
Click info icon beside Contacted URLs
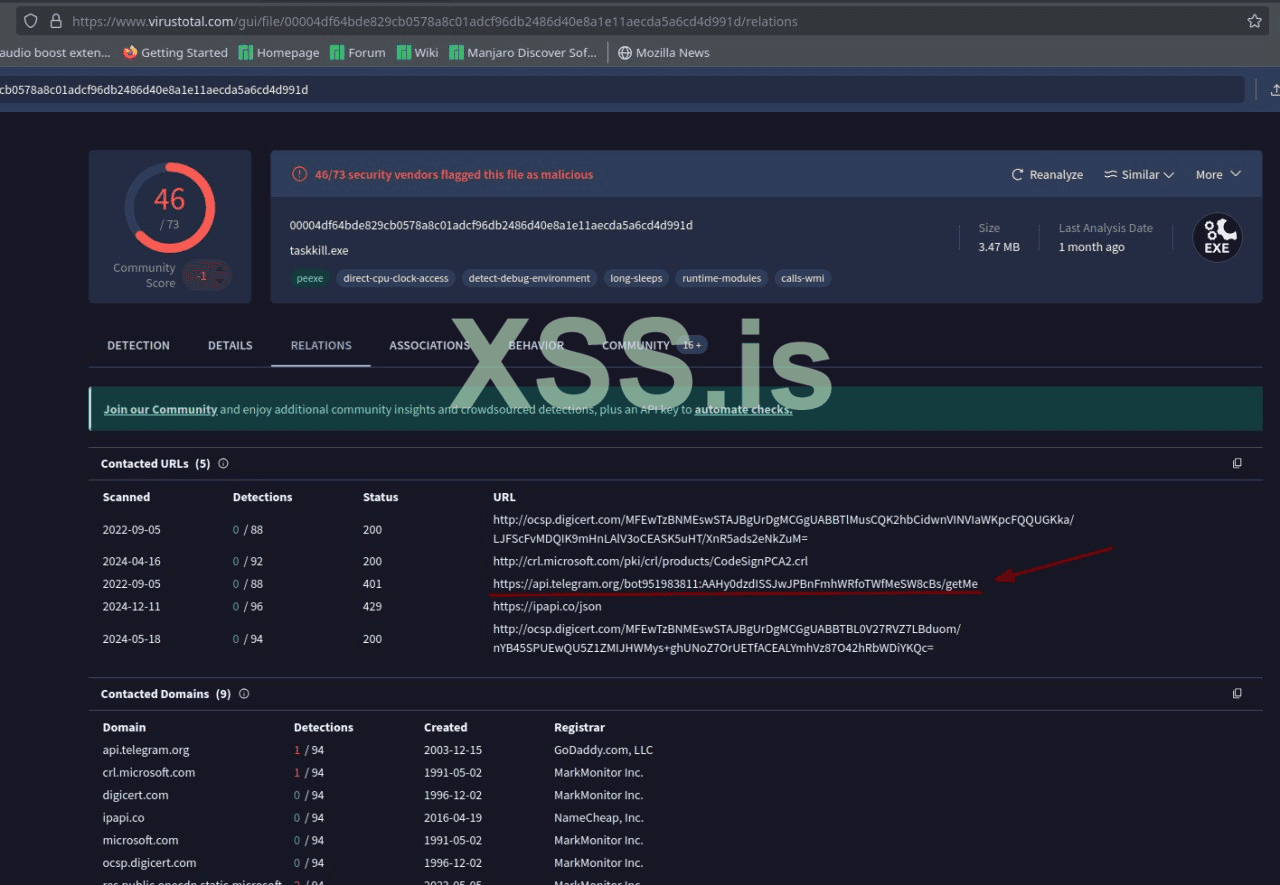coord(223,464)
